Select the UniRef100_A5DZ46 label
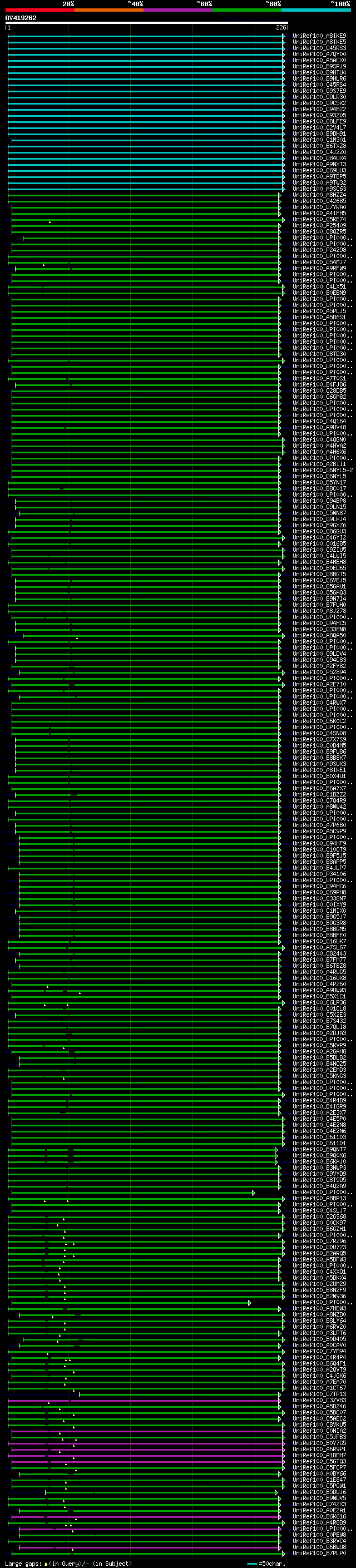The image size is (356, 1568). (319, 1406)
